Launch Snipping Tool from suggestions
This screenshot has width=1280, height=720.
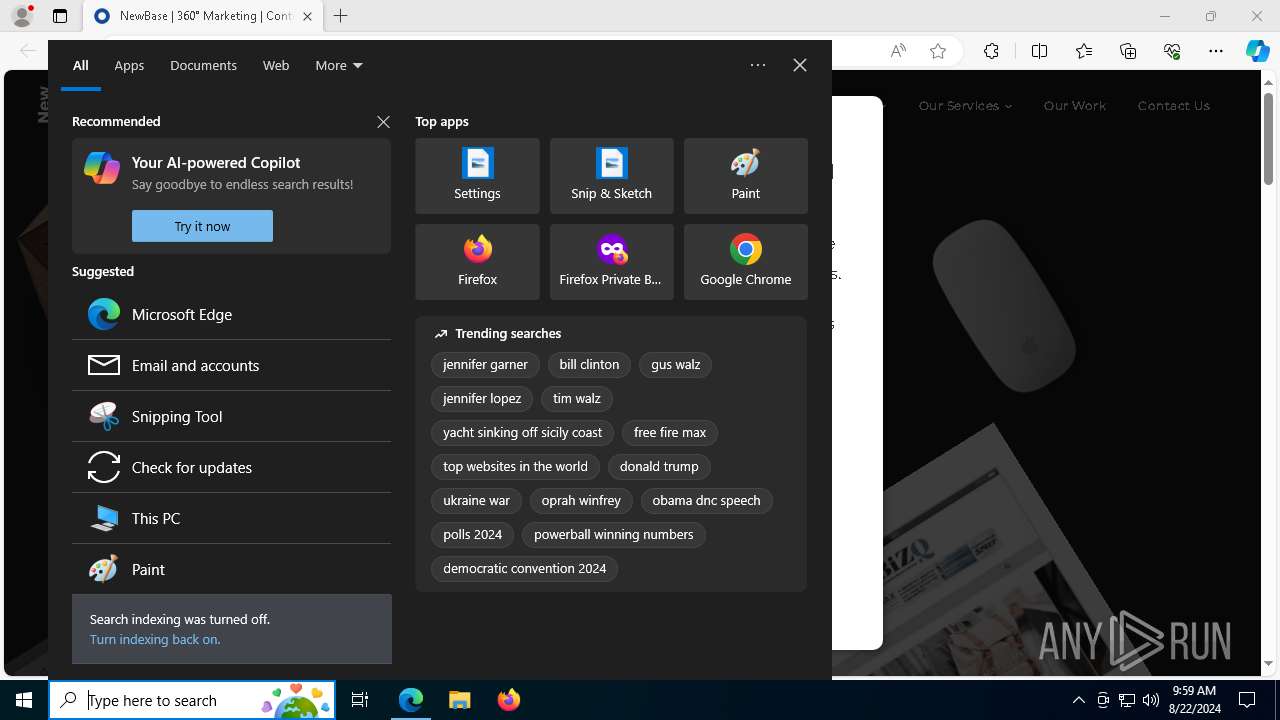tap(231, 416)
